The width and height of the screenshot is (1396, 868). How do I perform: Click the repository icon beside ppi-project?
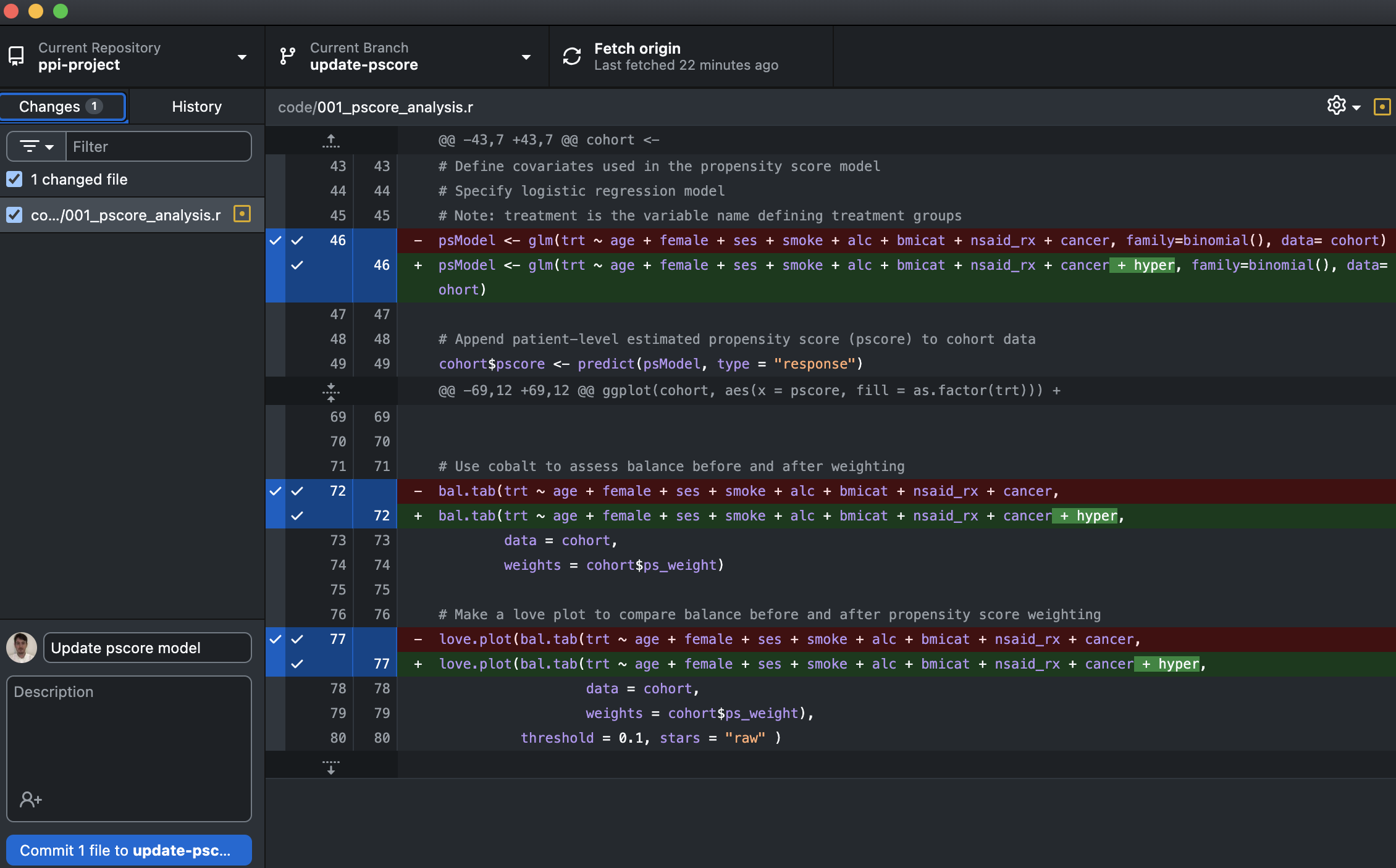point(17,56)
